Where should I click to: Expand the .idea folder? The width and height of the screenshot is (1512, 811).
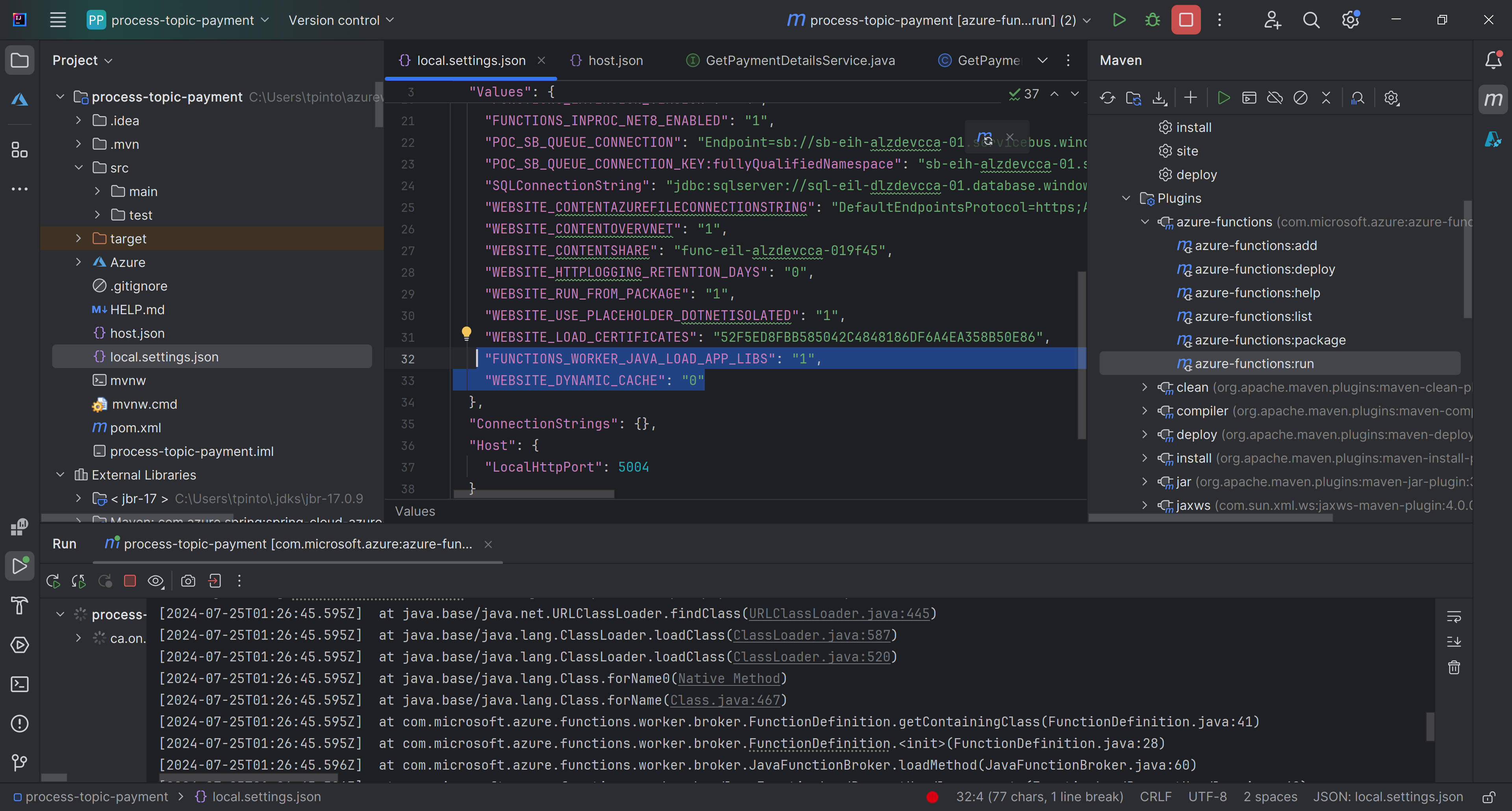click(x=78, y=120)
